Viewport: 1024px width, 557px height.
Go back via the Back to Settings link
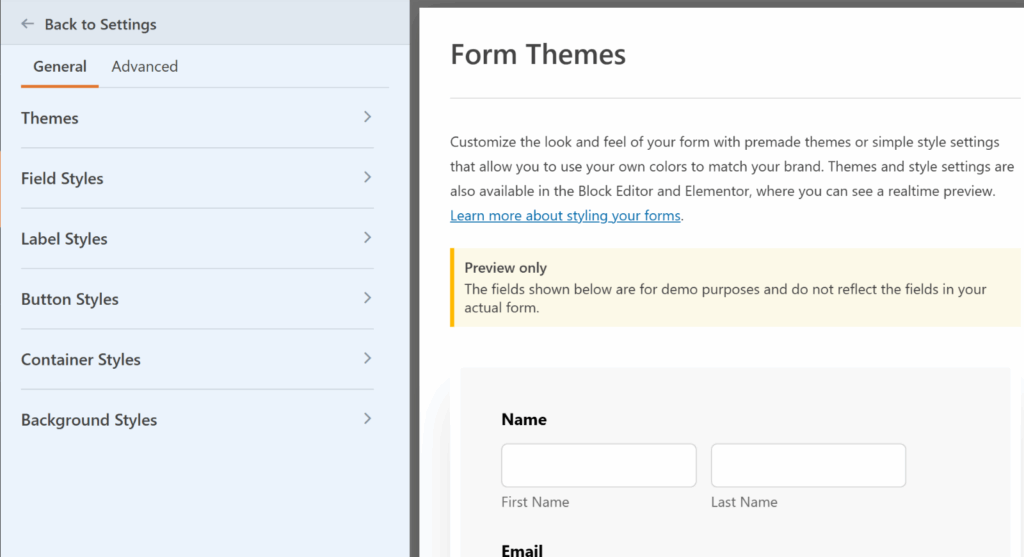coord(100,24)
